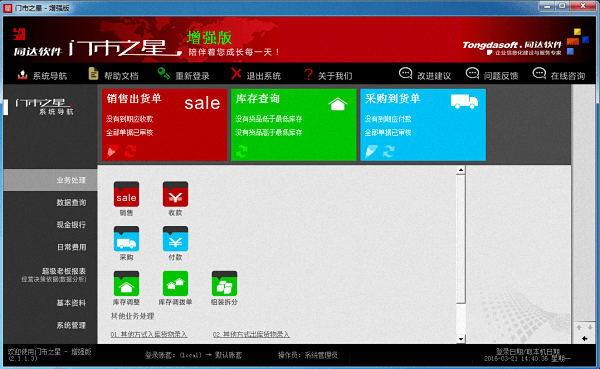
Task: Click the 没有货品高于最低库存 text
Action: pyautogui.click(x=269, y=132)
